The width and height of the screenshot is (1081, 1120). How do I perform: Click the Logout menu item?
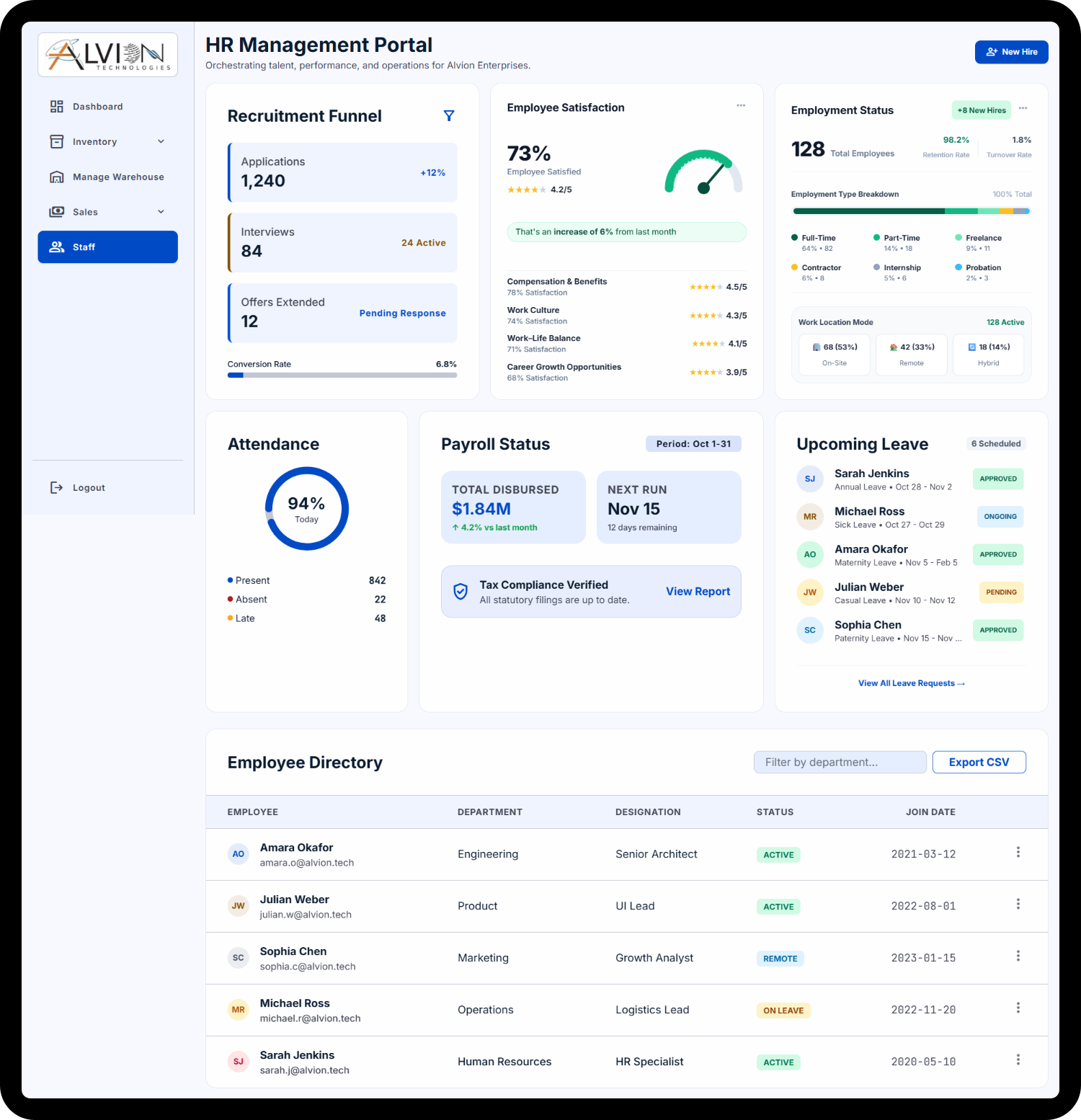(108, 488)
